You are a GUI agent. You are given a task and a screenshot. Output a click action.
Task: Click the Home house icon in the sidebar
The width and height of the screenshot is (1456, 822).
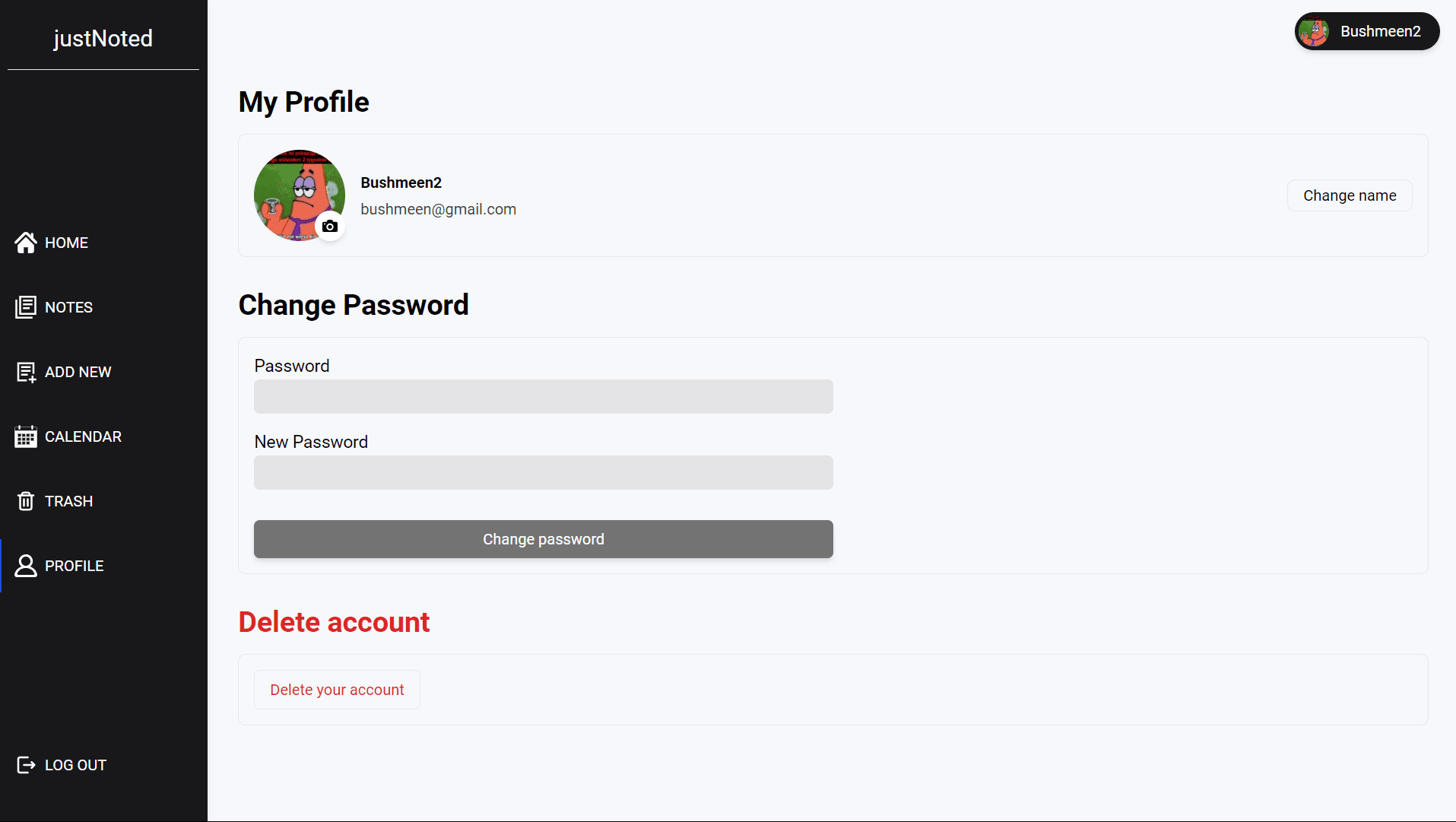coord(26,243)
